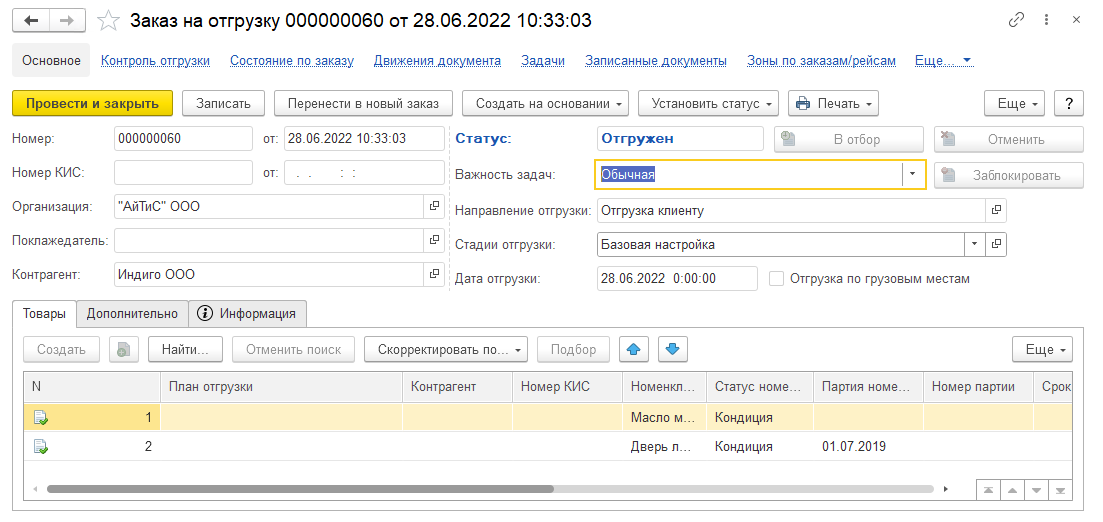Click the Организация field "АйТиС" ООО
The width and height of the screenshot is (1103, 522).
coord(269,206)
